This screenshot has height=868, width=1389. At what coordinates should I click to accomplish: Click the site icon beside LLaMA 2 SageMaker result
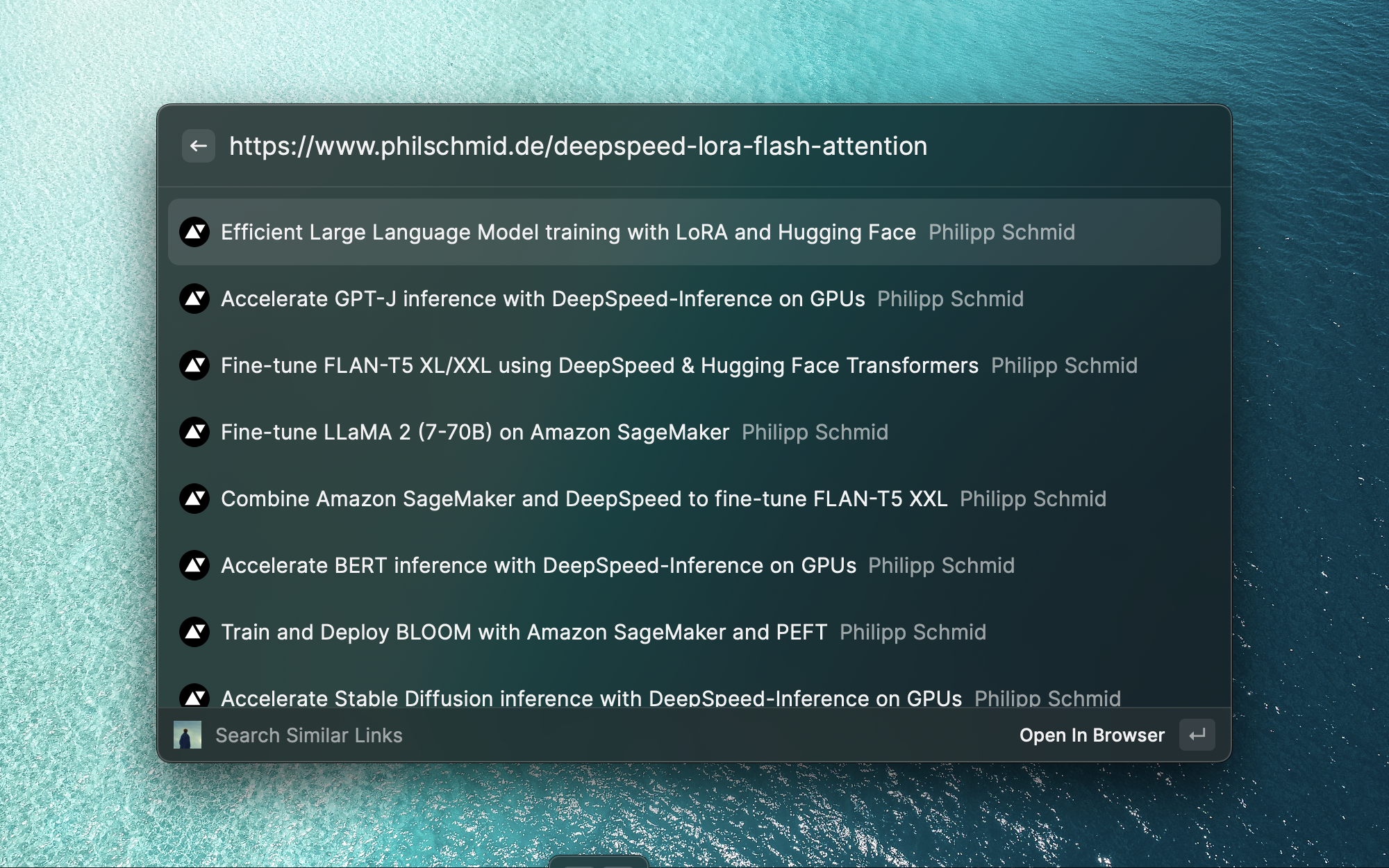tap(194, 432)
